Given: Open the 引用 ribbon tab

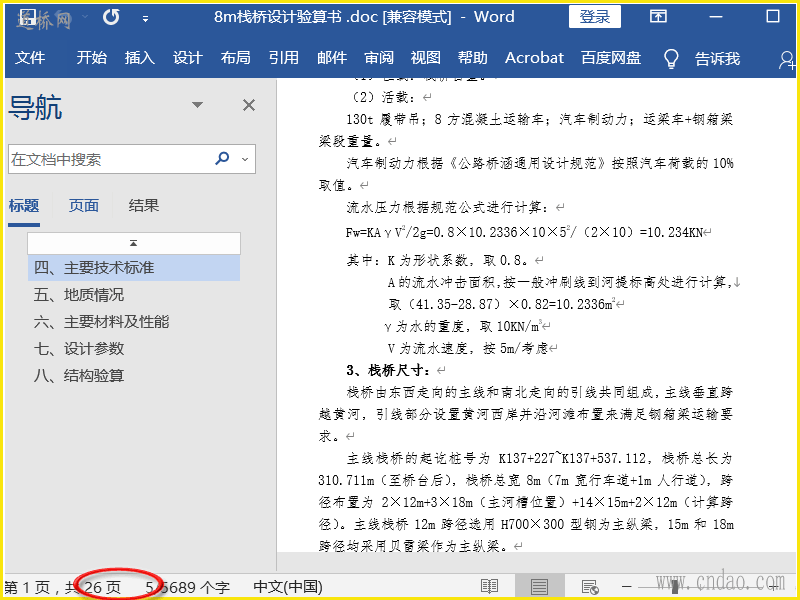Looking at the screenshot, I should [284, 58].
